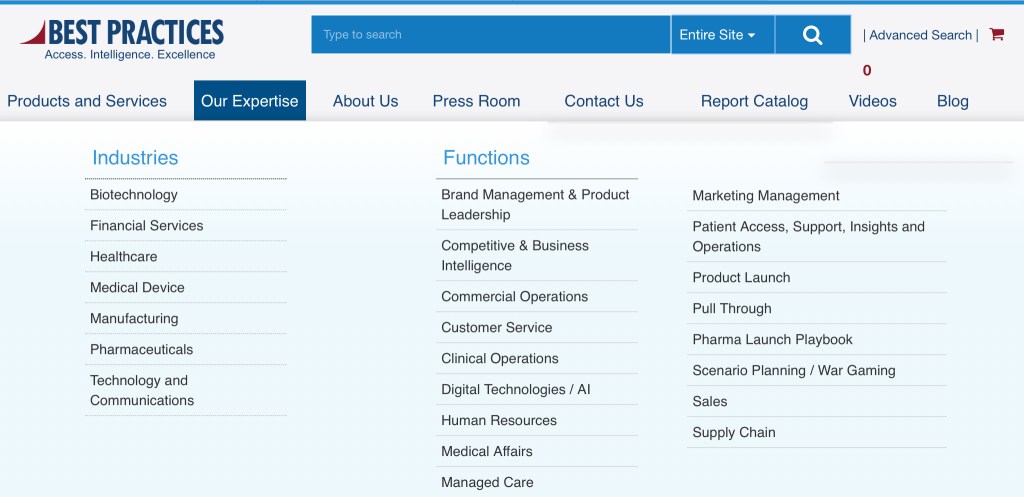Screen dimensions: 1024x497
Task: Select the Our Expertise menu item
Action: pyautogui.click(x=250, y=101)
